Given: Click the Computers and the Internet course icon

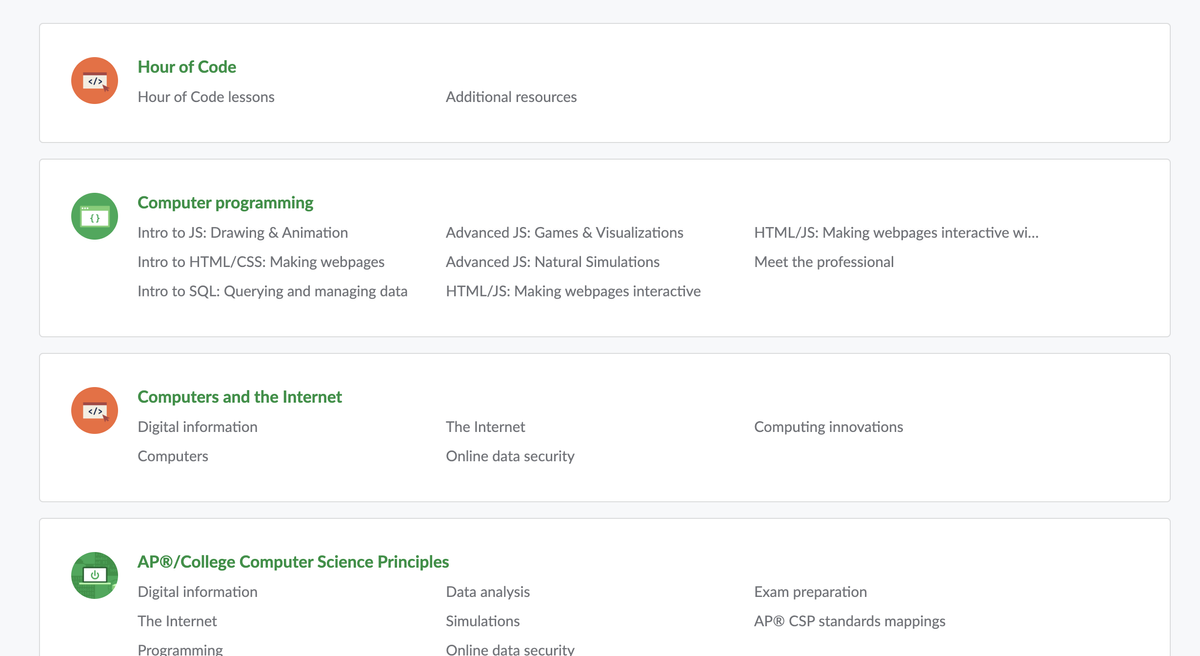Looking at the screenshot, I should tap(94, 410).
